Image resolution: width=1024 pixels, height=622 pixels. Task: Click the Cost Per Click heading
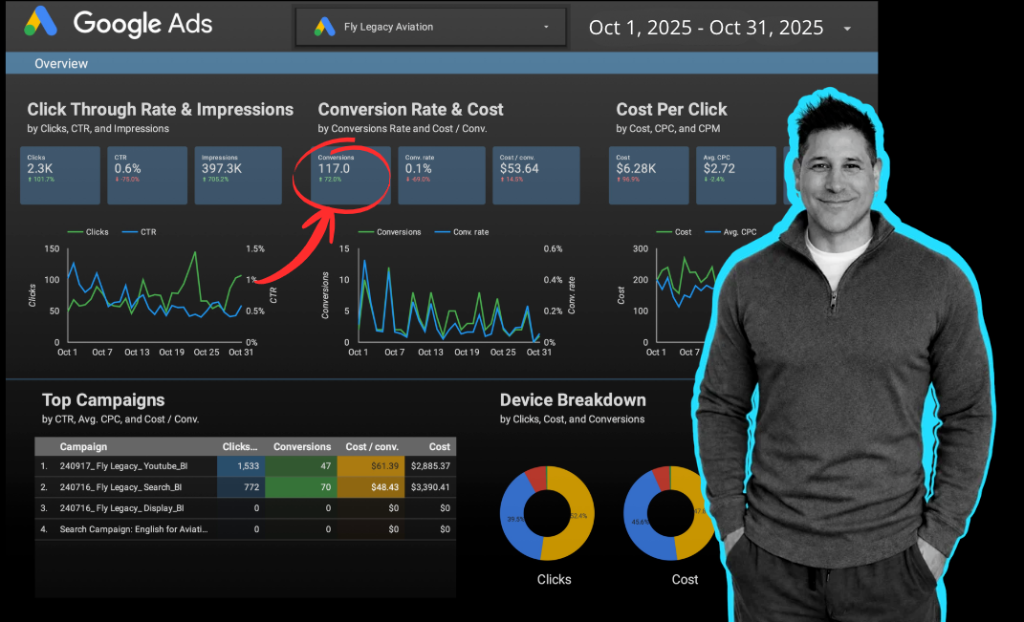click(x=671, y=109)
